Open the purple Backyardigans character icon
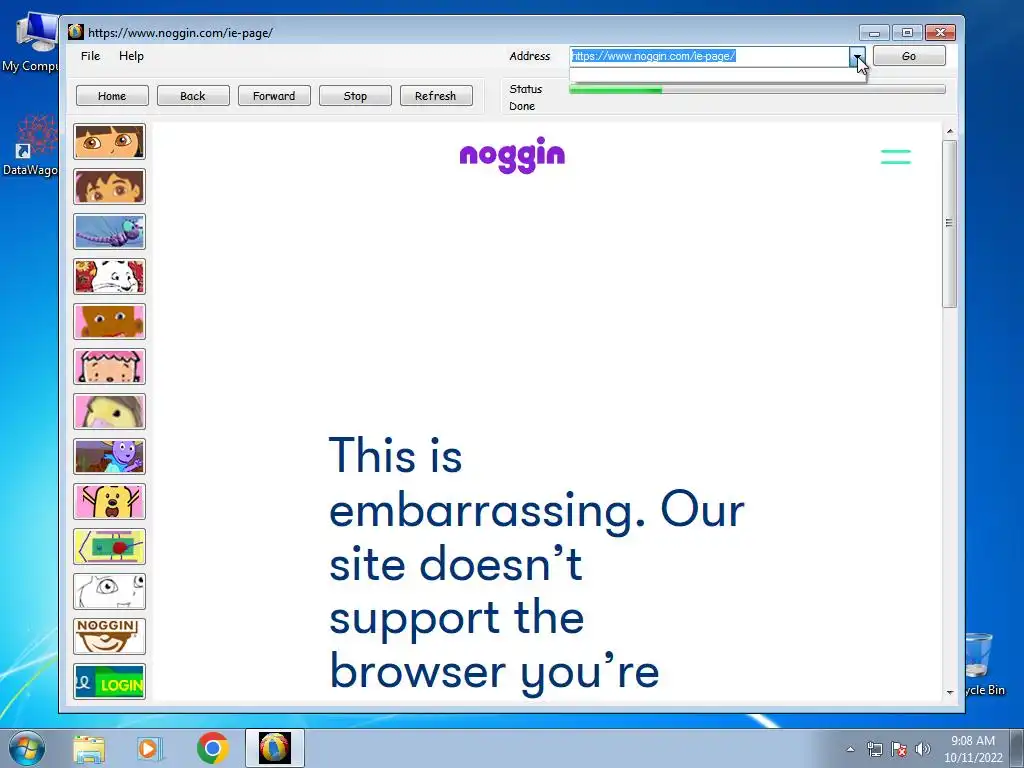Screen dimensions: 1024x768 [x=109, y=457]
